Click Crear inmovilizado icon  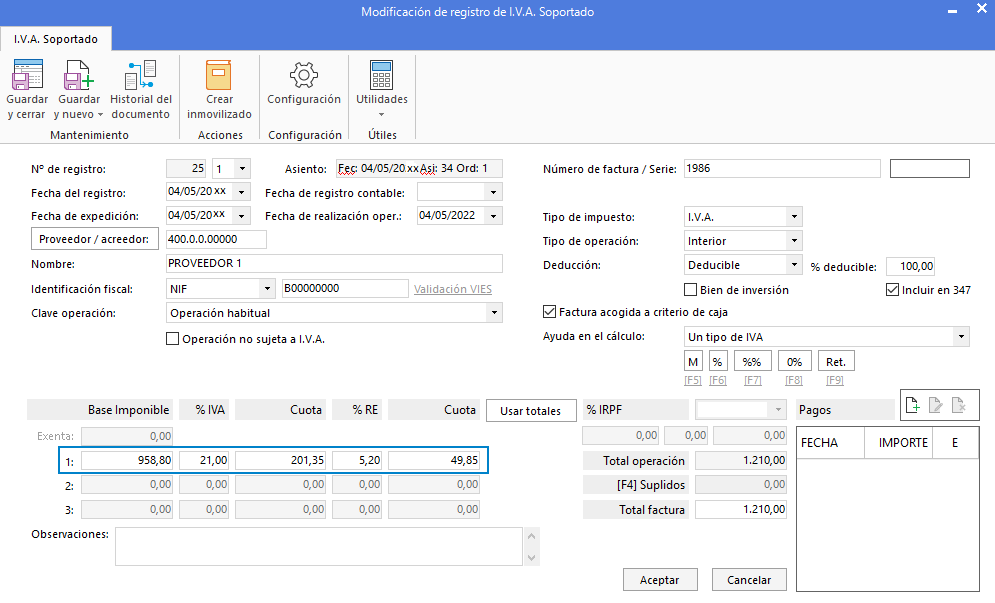coord(219,75)
